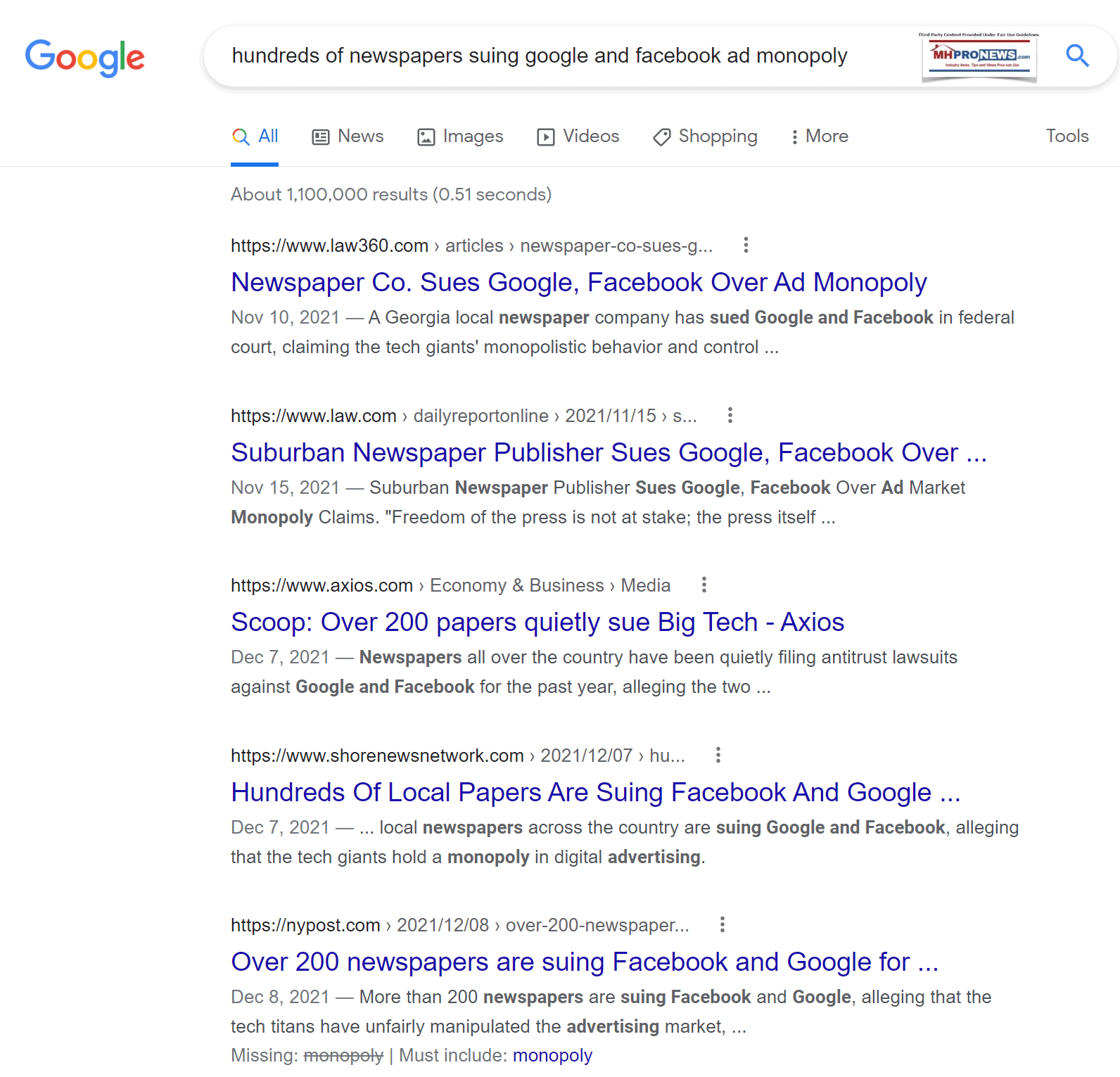Viewport: 1120px width, 1077px height.
Task: Click the nypost.com URL breadcrumb
Action: tap(460, 925)
